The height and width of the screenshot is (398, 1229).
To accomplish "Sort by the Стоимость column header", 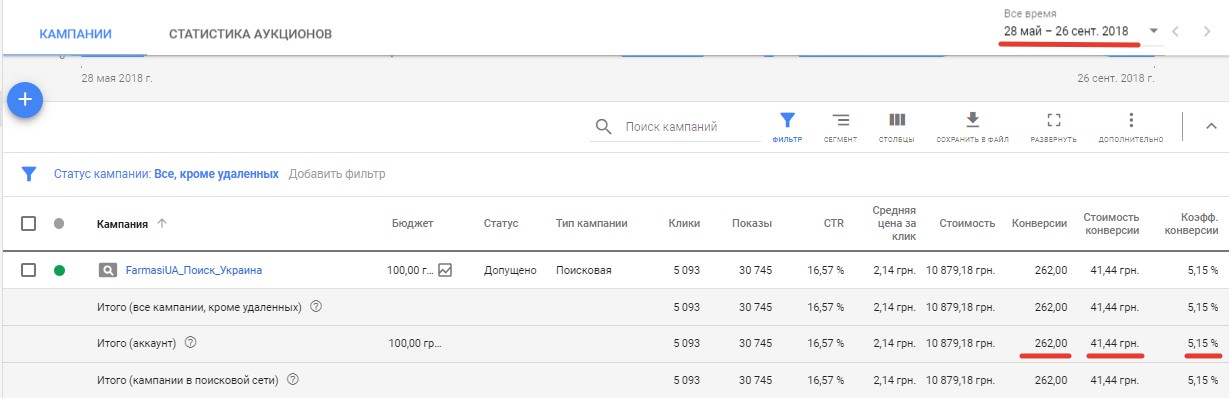I will [967, 223].
